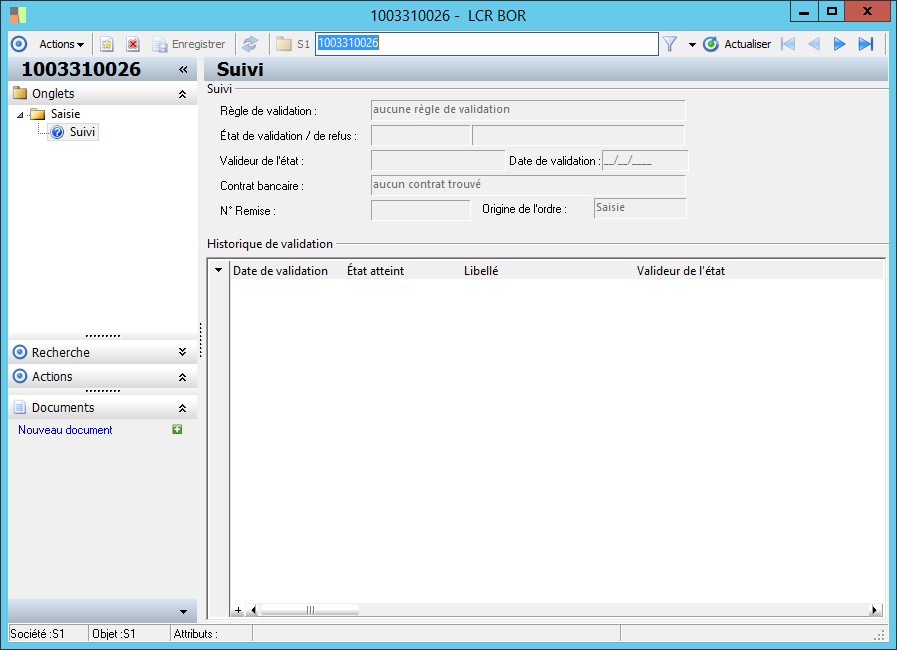Collapse the left sidebar with double chevron
Viewport: 897px width, 650px height.
(183, 69)
